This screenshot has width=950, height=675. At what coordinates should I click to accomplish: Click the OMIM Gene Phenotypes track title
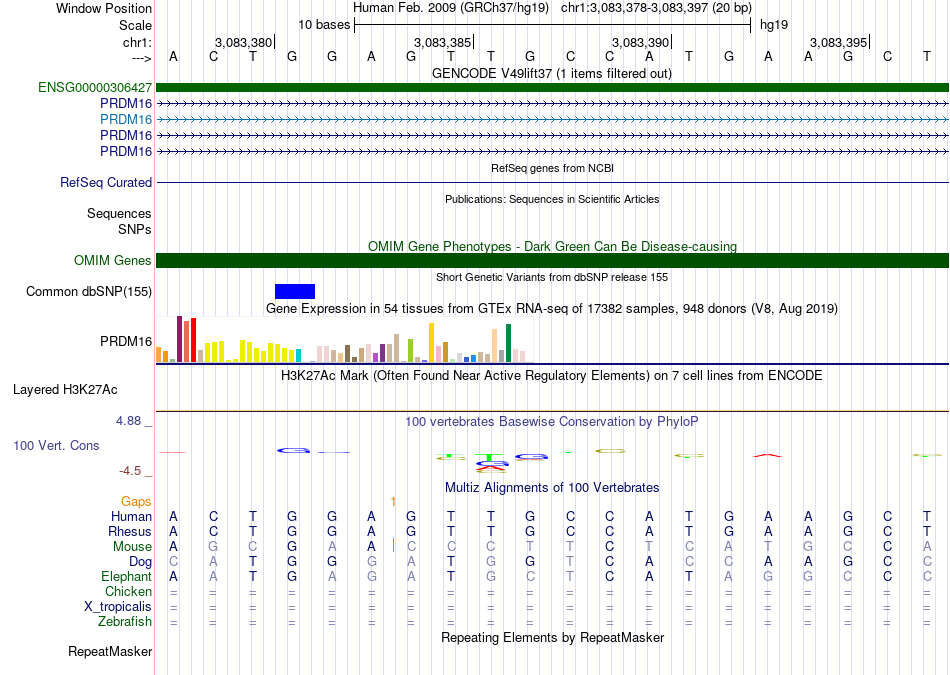click(553, 246)
